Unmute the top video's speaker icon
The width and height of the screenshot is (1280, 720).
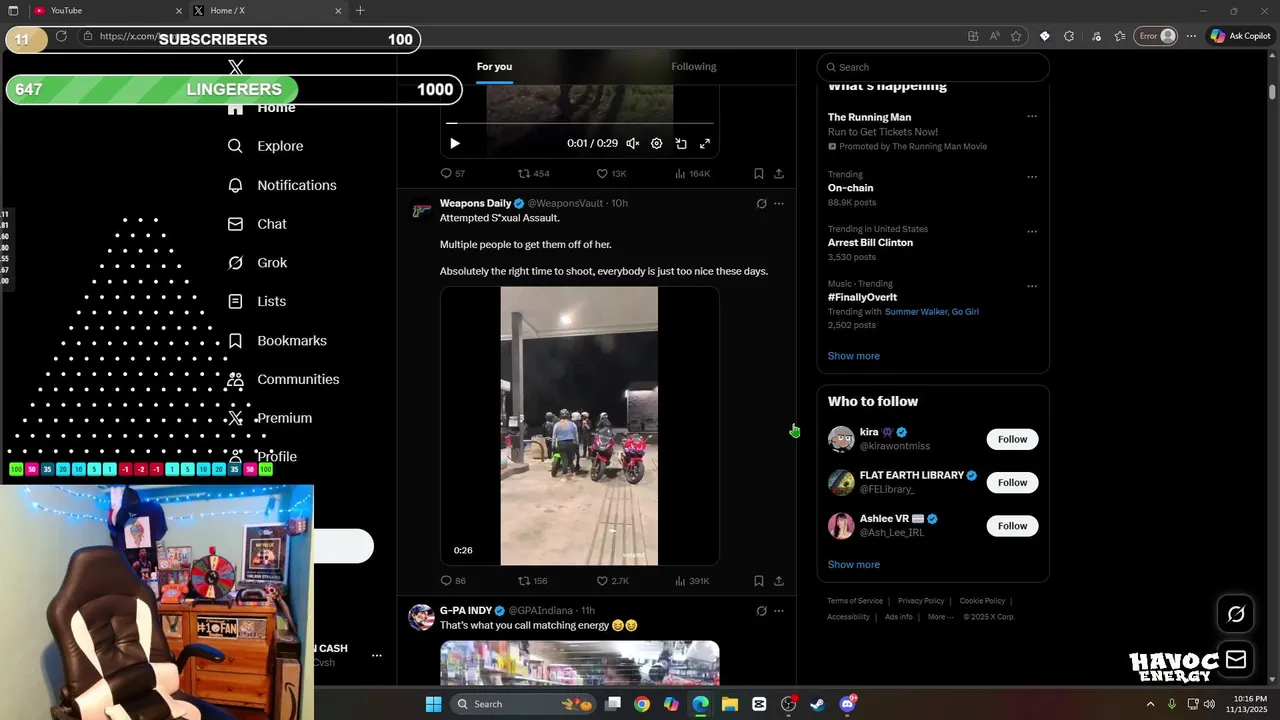(633, 144)
